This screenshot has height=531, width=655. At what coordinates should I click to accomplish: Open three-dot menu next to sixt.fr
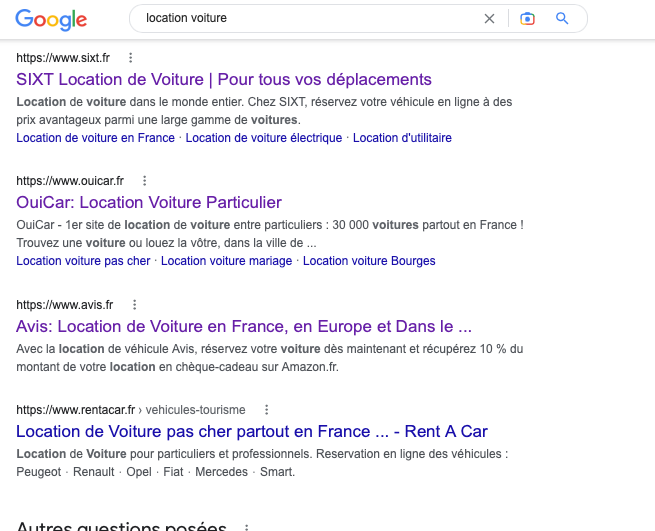tap(131, 58)
